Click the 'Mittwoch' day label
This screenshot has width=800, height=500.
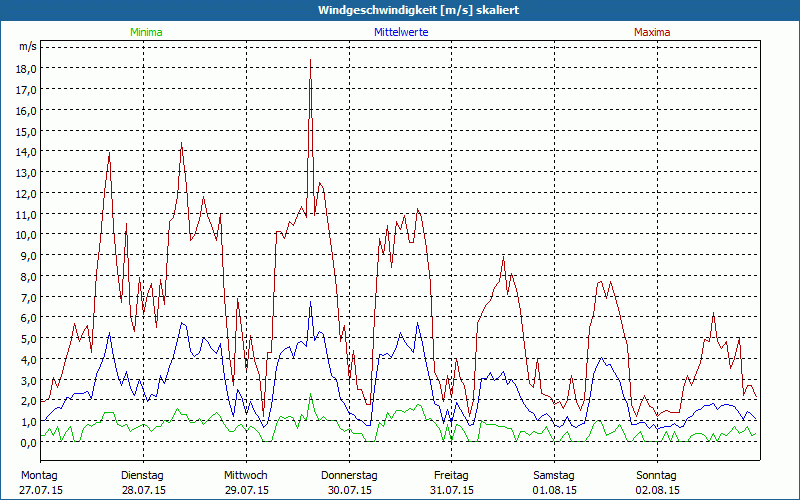tap(246, 476)
